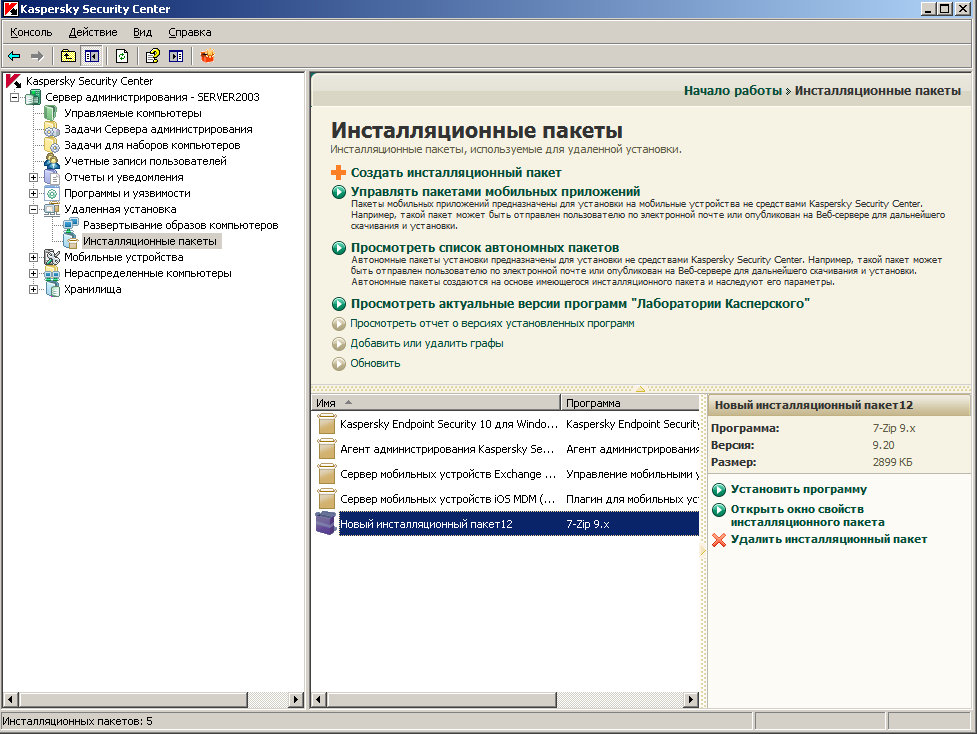Click the Help toolbar icon
The width and height of the screenshot is (977, 734).
coord(153,56)
